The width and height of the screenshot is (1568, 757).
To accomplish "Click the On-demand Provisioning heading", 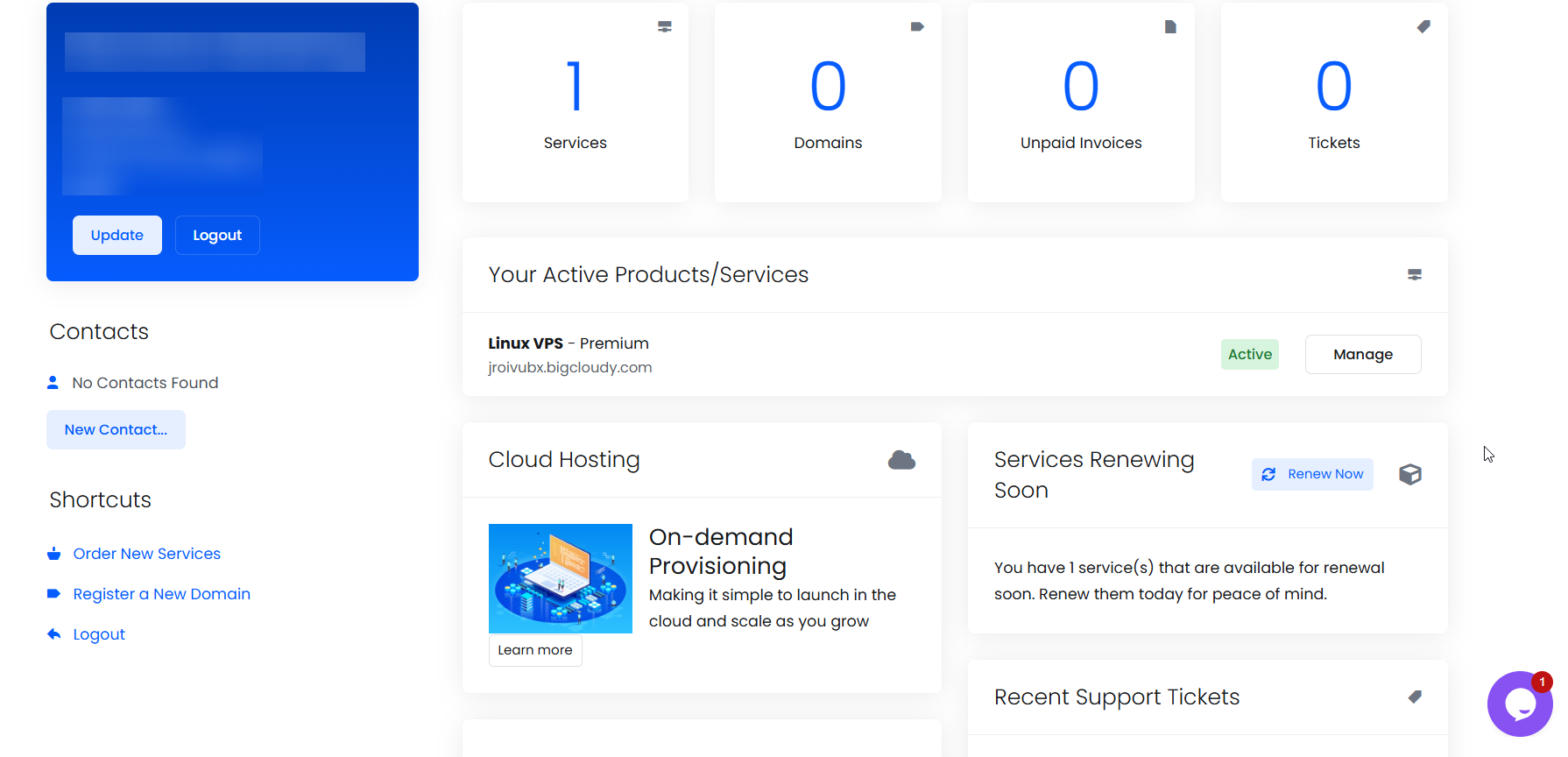I will 721,551.
